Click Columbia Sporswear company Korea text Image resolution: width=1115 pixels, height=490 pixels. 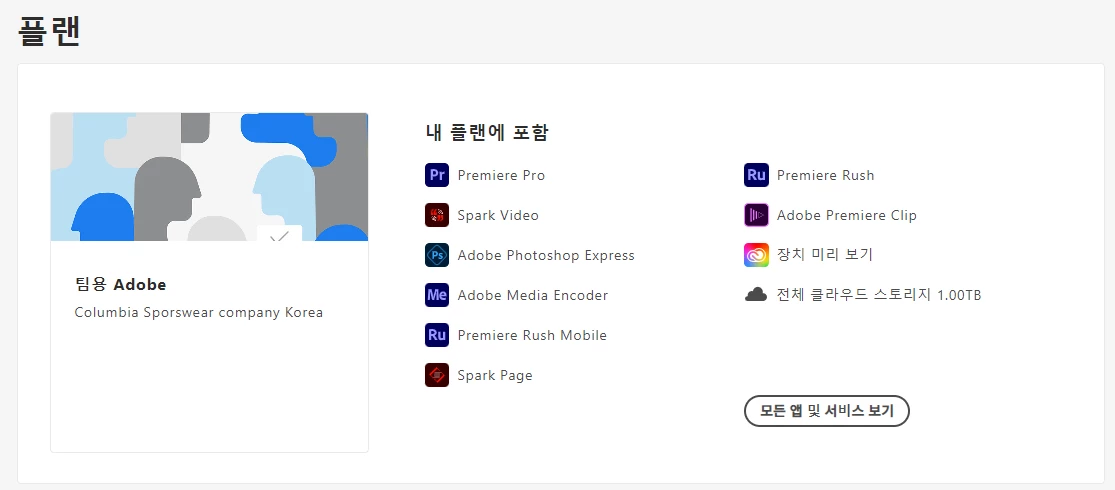pyautogui.click(x=198, y=312)
